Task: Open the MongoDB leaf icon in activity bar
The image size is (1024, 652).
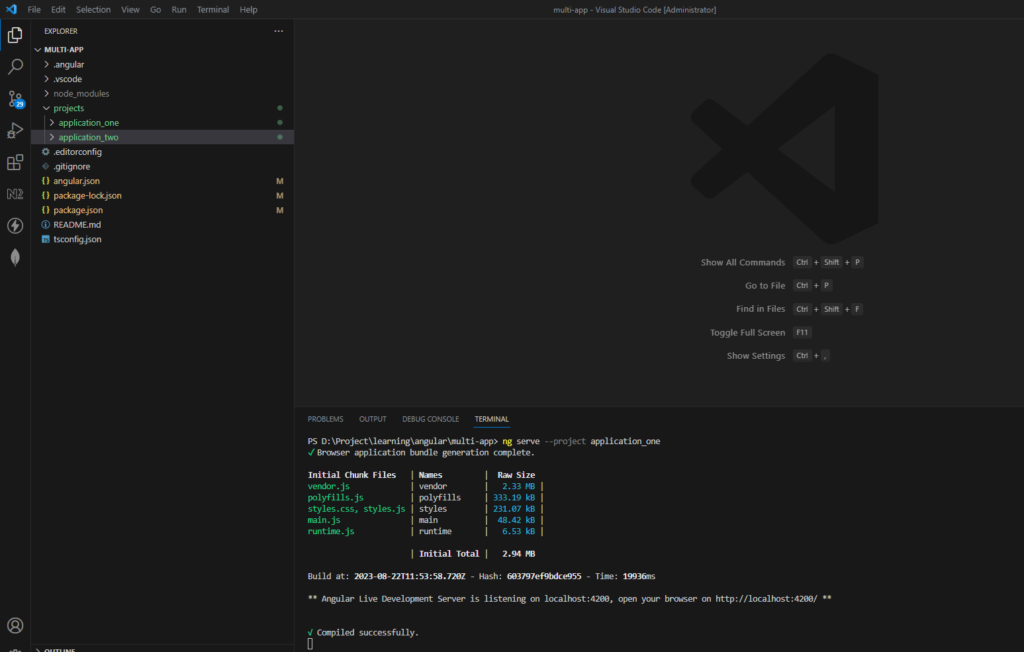Action: point(14,257)
